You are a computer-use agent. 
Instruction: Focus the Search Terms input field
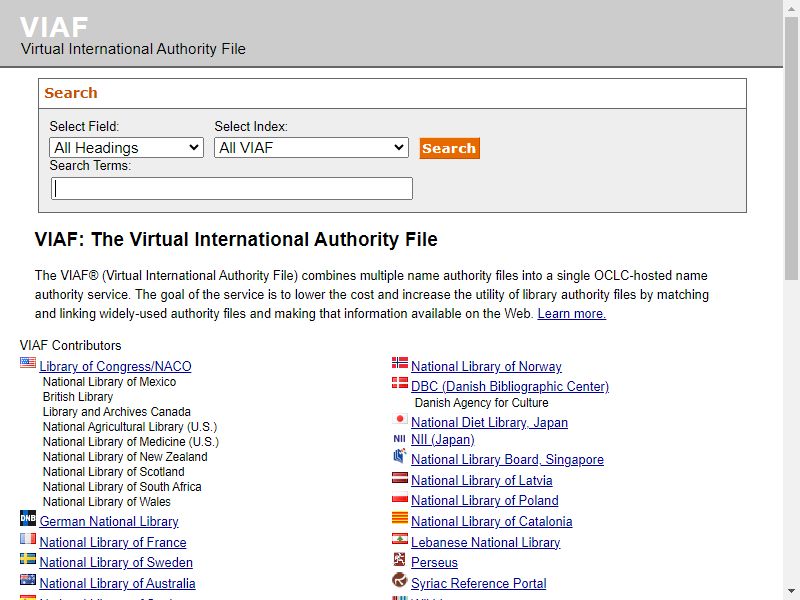click(232, 188)
